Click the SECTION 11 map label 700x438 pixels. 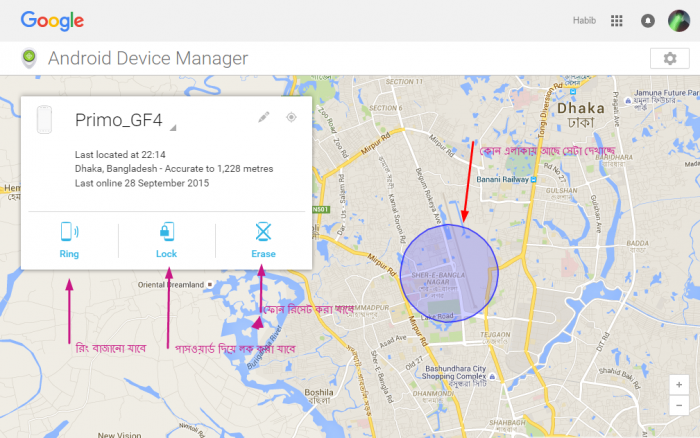click(x=404, y=82)
